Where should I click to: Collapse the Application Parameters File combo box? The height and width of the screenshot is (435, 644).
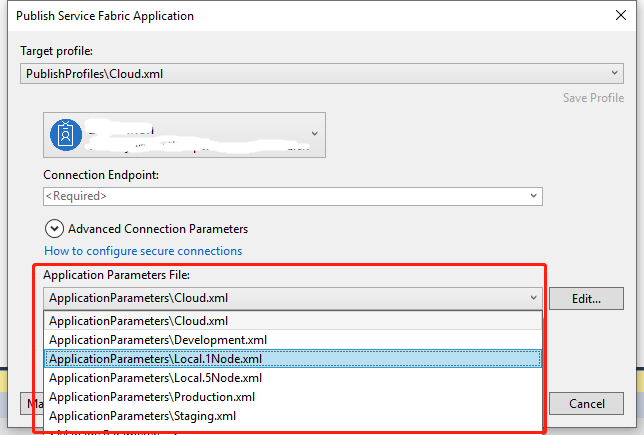pyautogui.click(x=292, y=298)
